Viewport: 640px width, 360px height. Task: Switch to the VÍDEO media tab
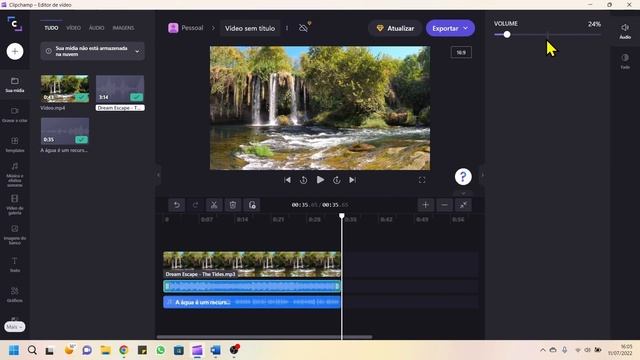tap(73, 28)
